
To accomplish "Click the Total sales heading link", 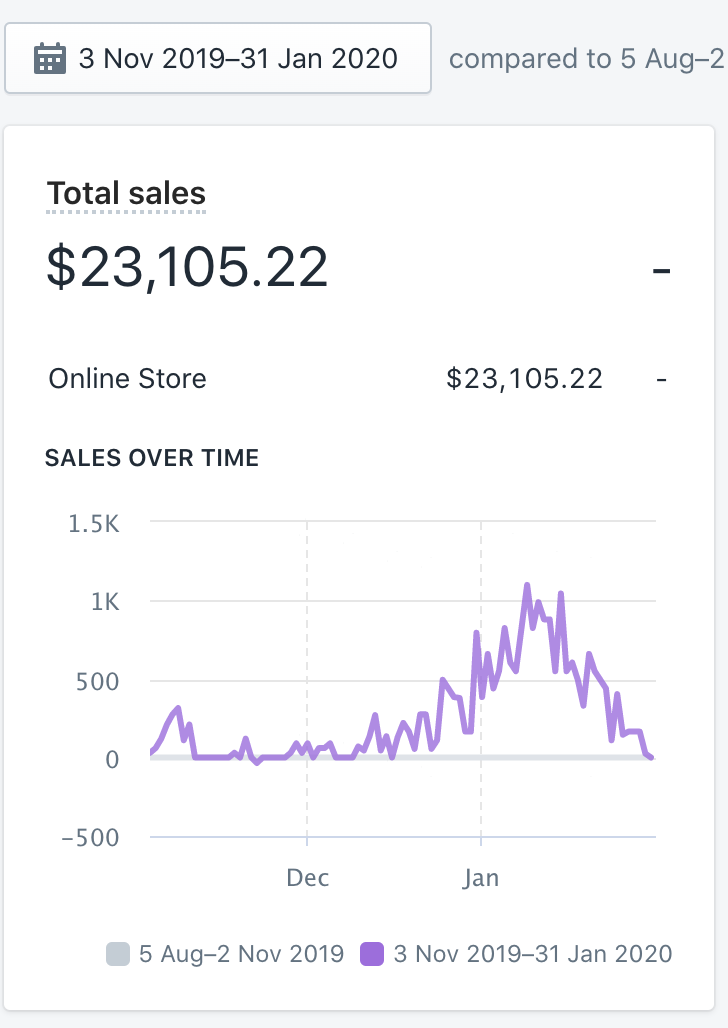I will pyautogui.click(x=126, y=193).
